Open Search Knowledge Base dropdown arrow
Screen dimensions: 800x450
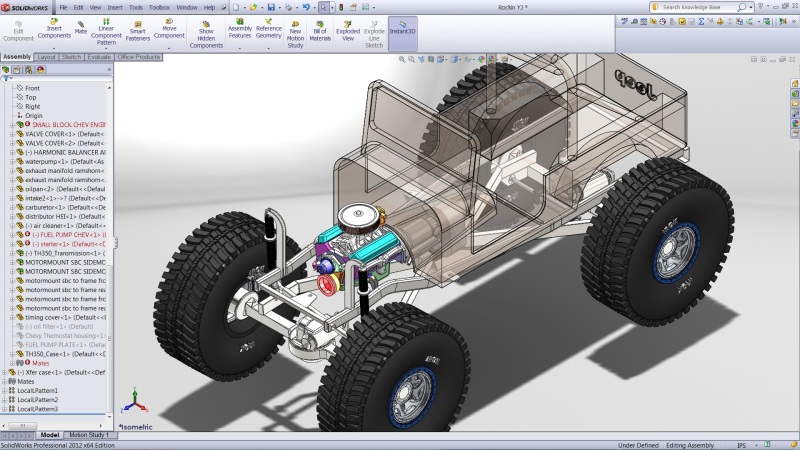[751, 7]
